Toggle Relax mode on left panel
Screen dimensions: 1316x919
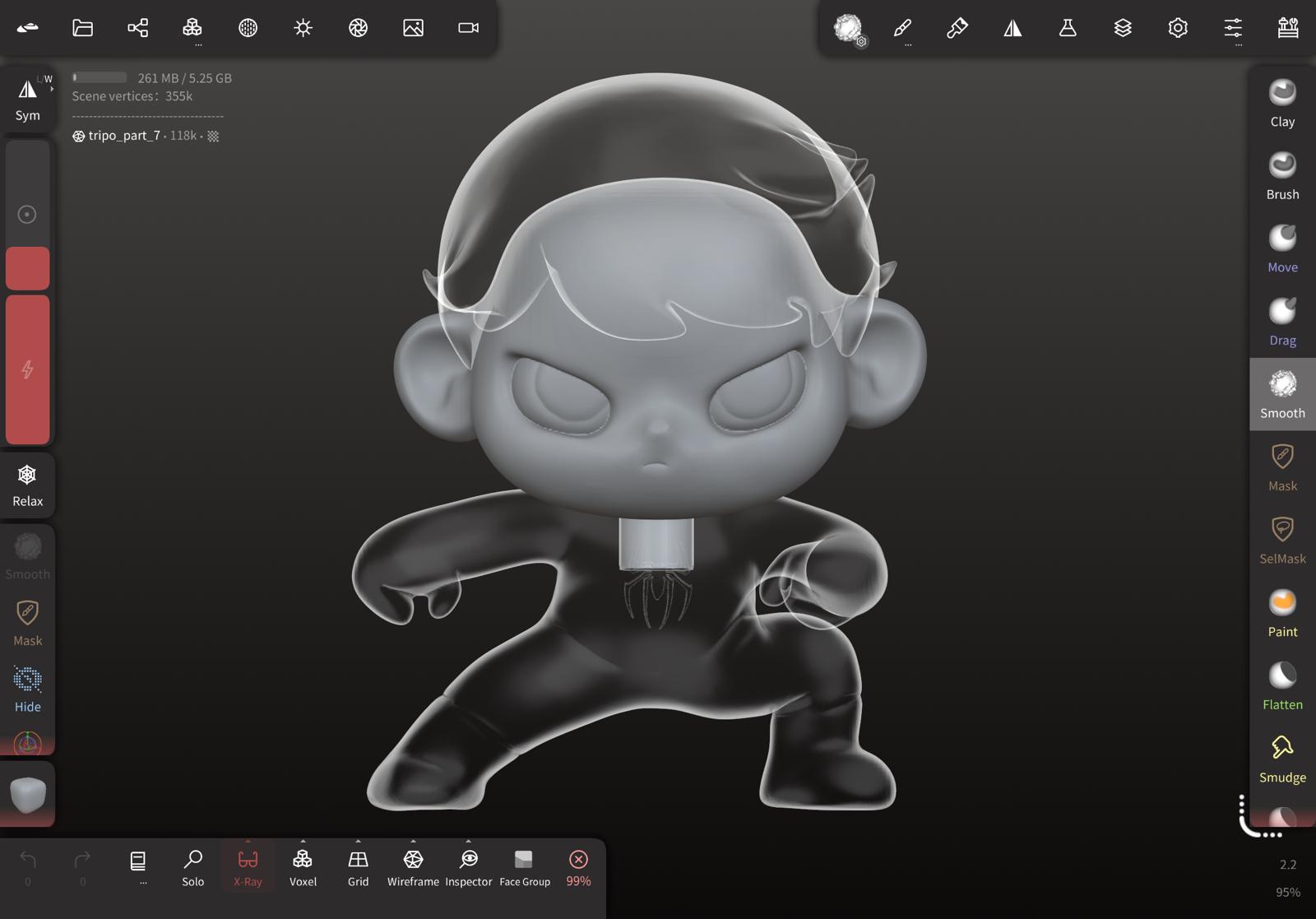click(27, 485)
